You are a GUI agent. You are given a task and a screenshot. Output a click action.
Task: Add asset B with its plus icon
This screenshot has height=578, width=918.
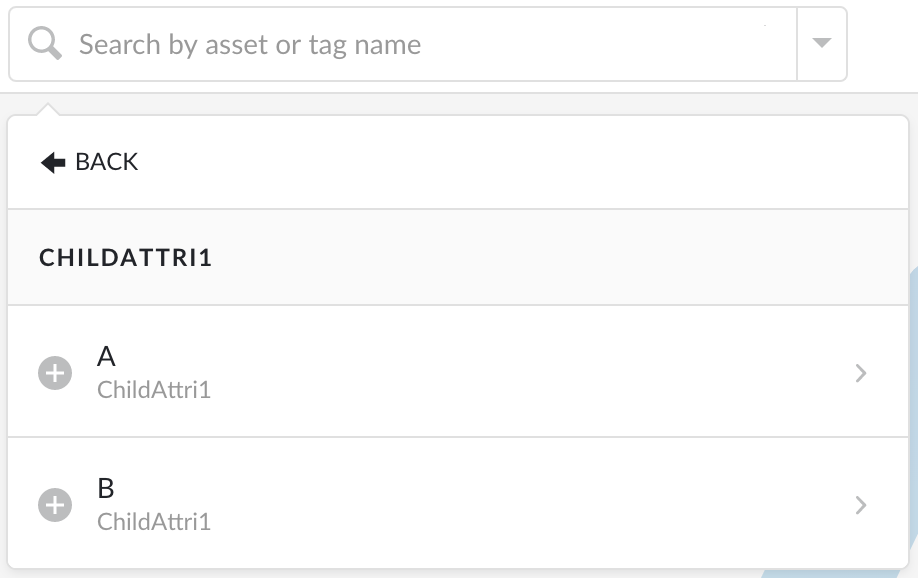tap(55, 505)
